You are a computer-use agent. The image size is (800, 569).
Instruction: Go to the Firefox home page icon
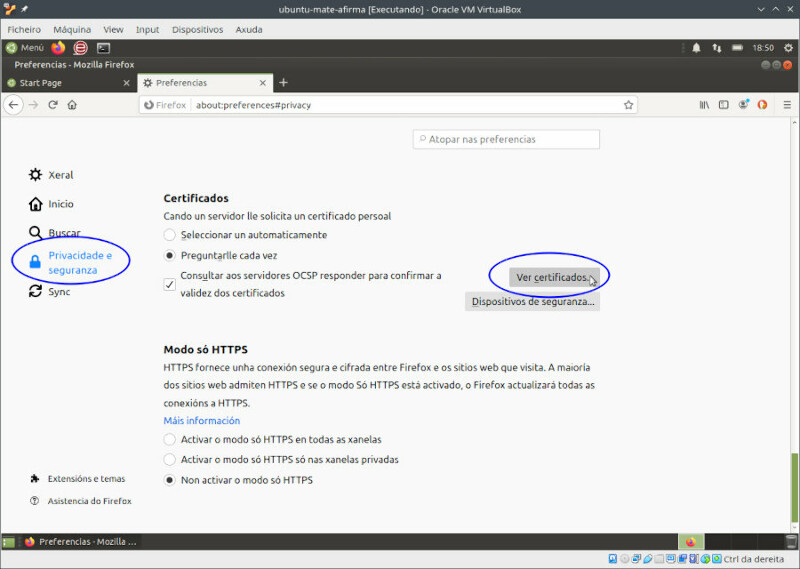(x=72, y=105)
